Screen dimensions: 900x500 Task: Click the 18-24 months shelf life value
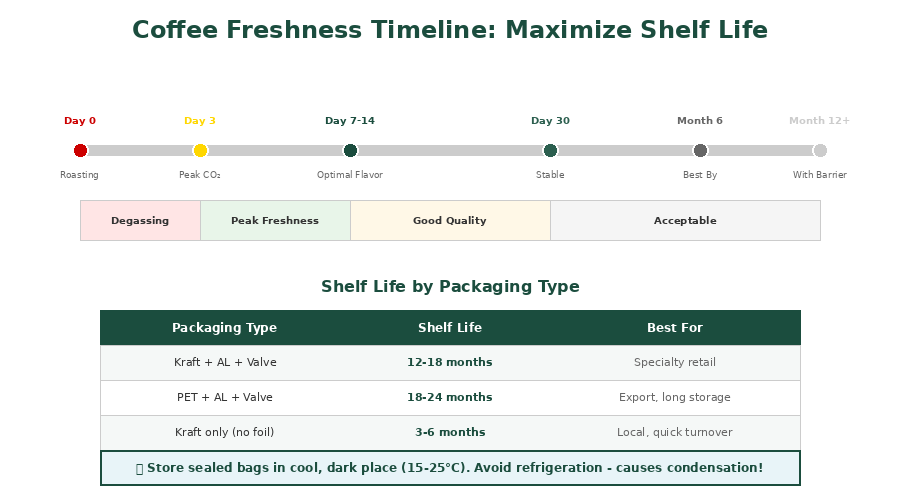(x=450, y=398)
